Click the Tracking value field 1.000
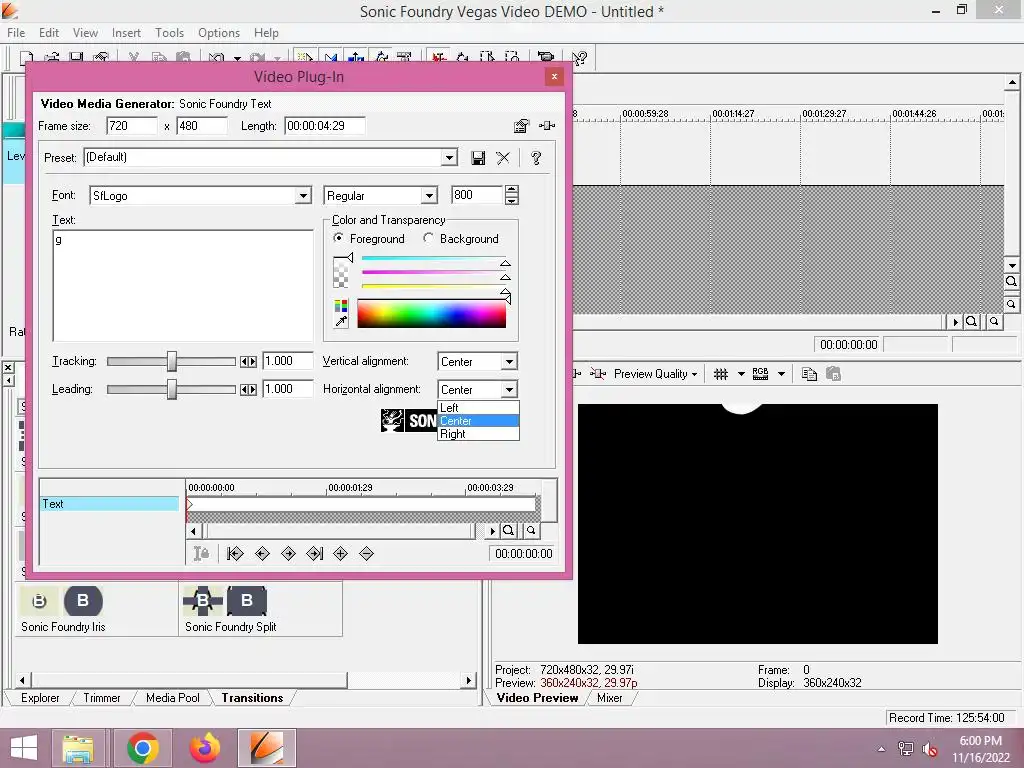This screenshot has width=1024, height=768. pos(287,361)
